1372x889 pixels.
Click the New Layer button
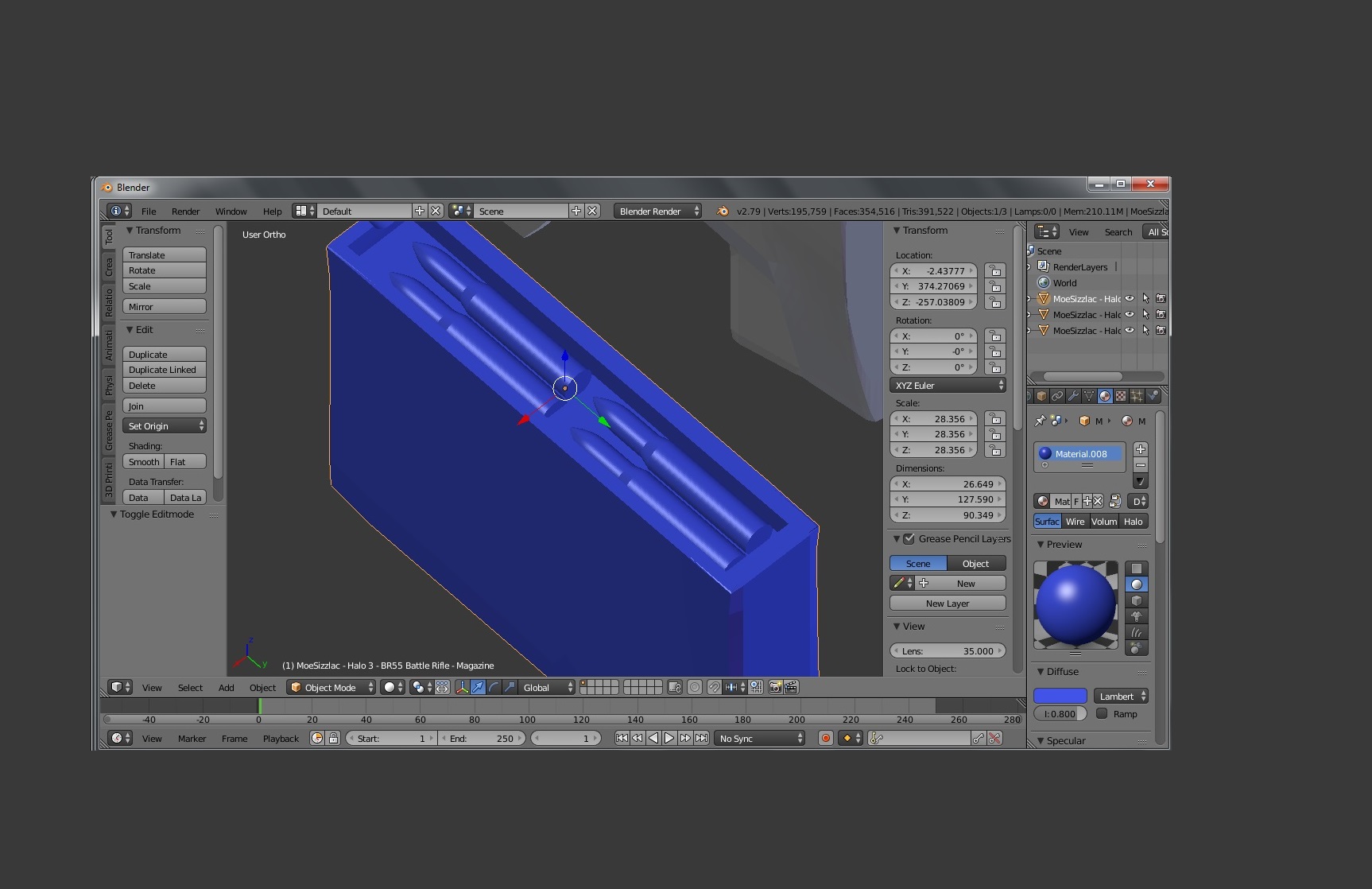pos(948,603)
